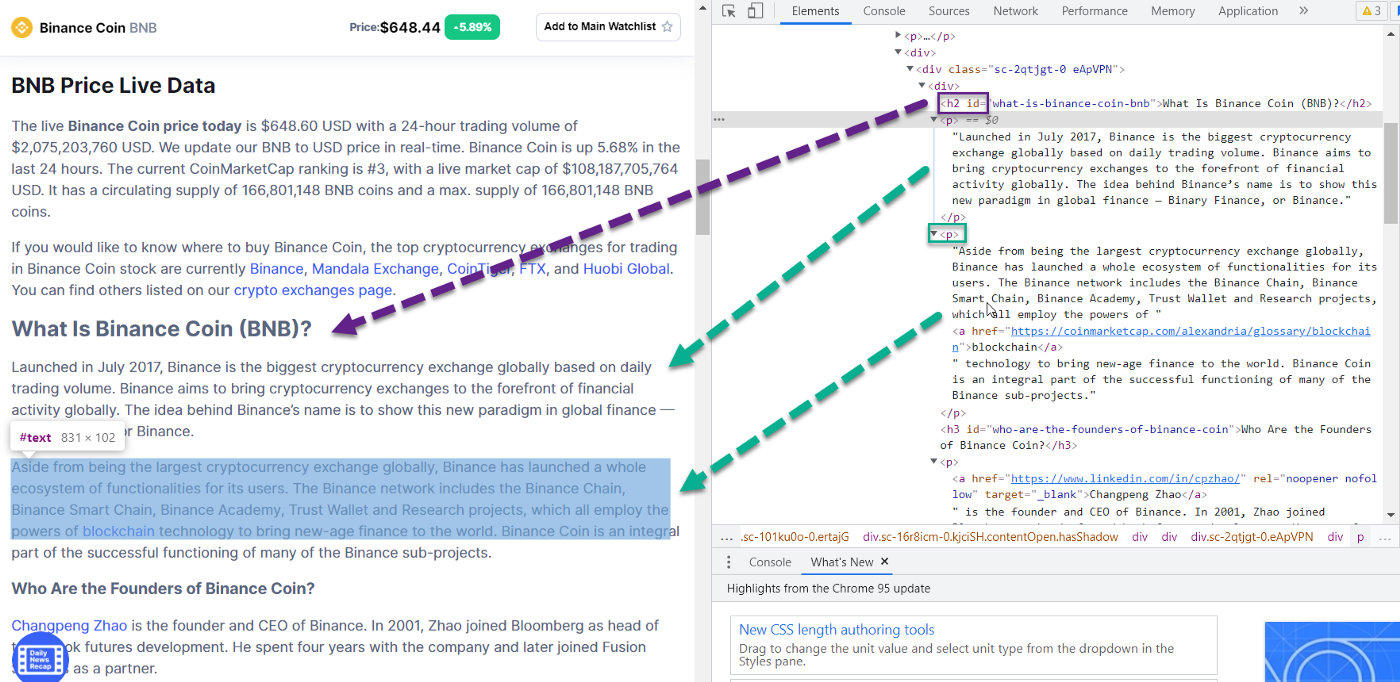Collapse the div class sc-2qtjgt-0 eApVPN node
The width and height of the screenshot is (1400, 682).
[x=910, y=69]
